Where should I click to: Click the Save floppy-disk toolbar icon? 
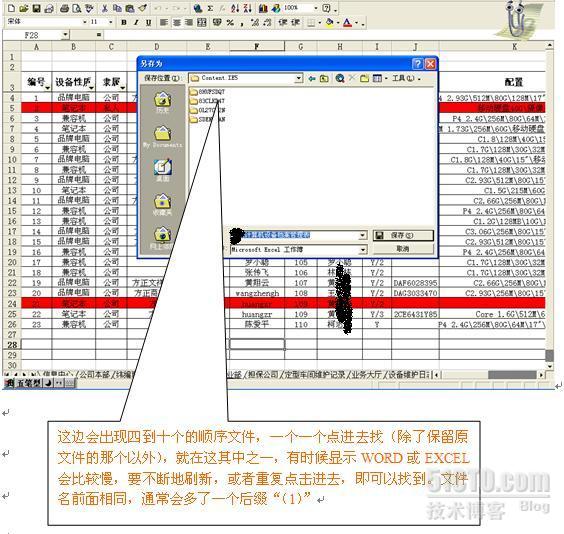coord(36,8)
